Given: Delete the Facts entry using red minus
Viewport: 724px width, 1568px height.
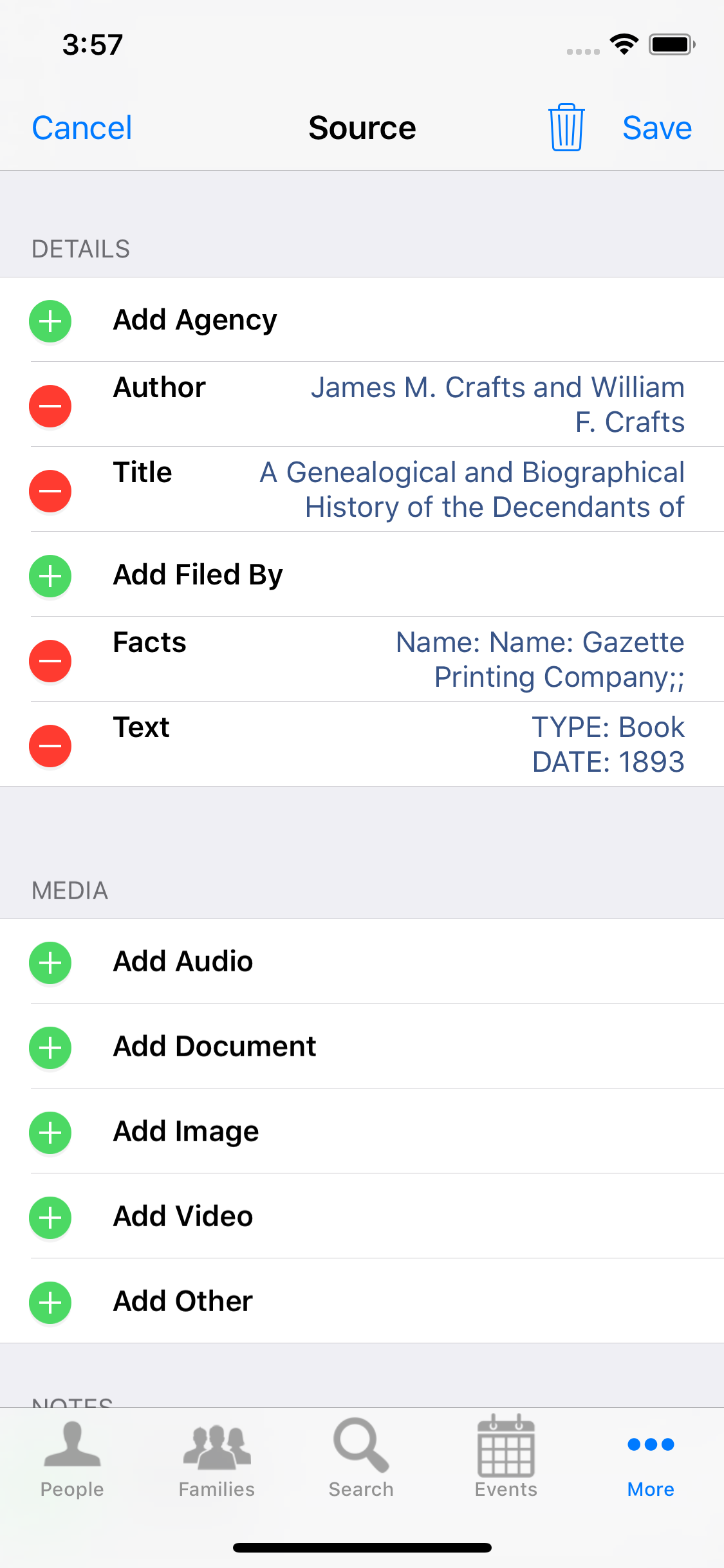Looking at the screenshot, I should tap(50, 660).
